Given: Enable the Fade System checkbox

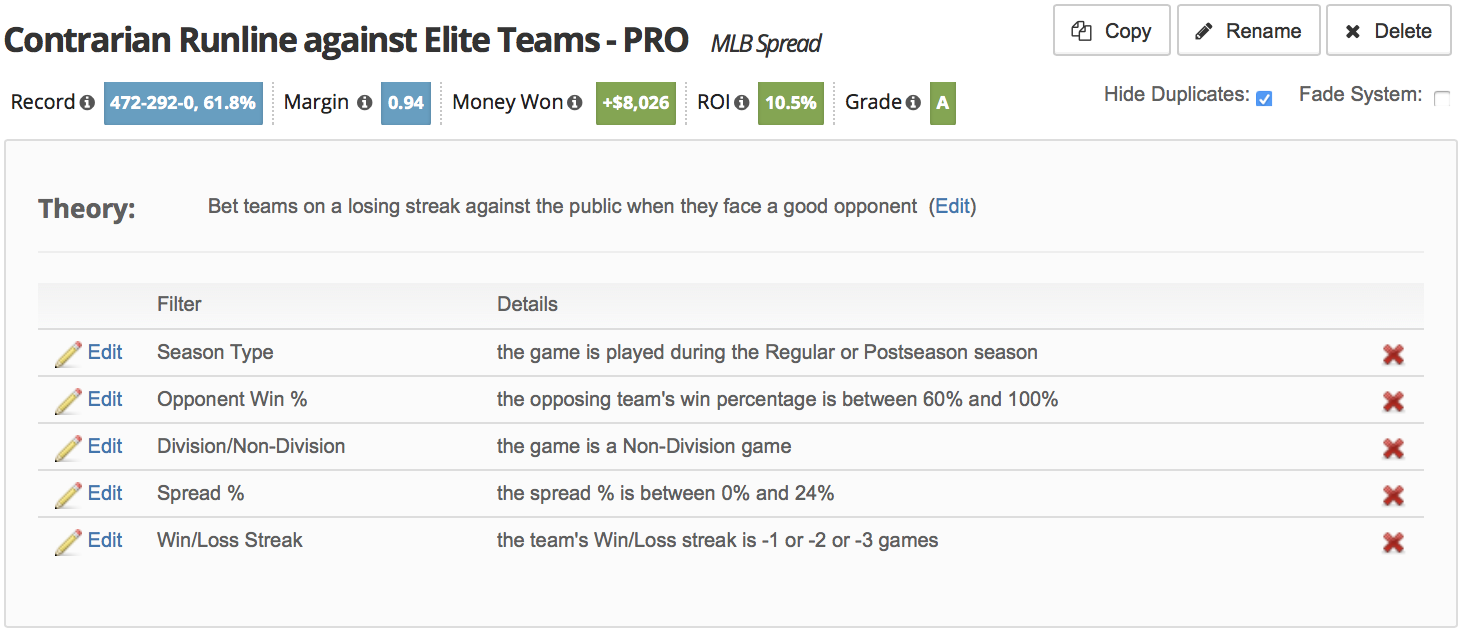Looking at the screenshot, I should 1442,98.
